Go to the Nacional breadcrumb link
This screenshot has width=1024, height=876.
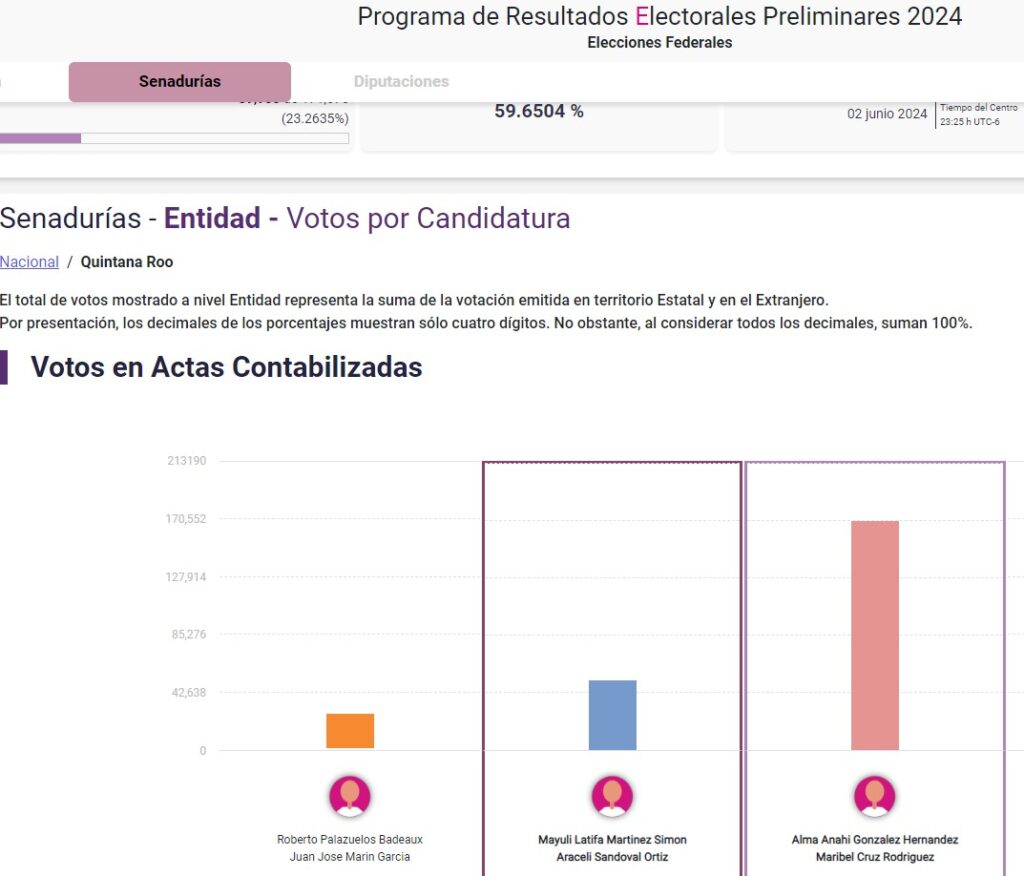coord(29,262)
